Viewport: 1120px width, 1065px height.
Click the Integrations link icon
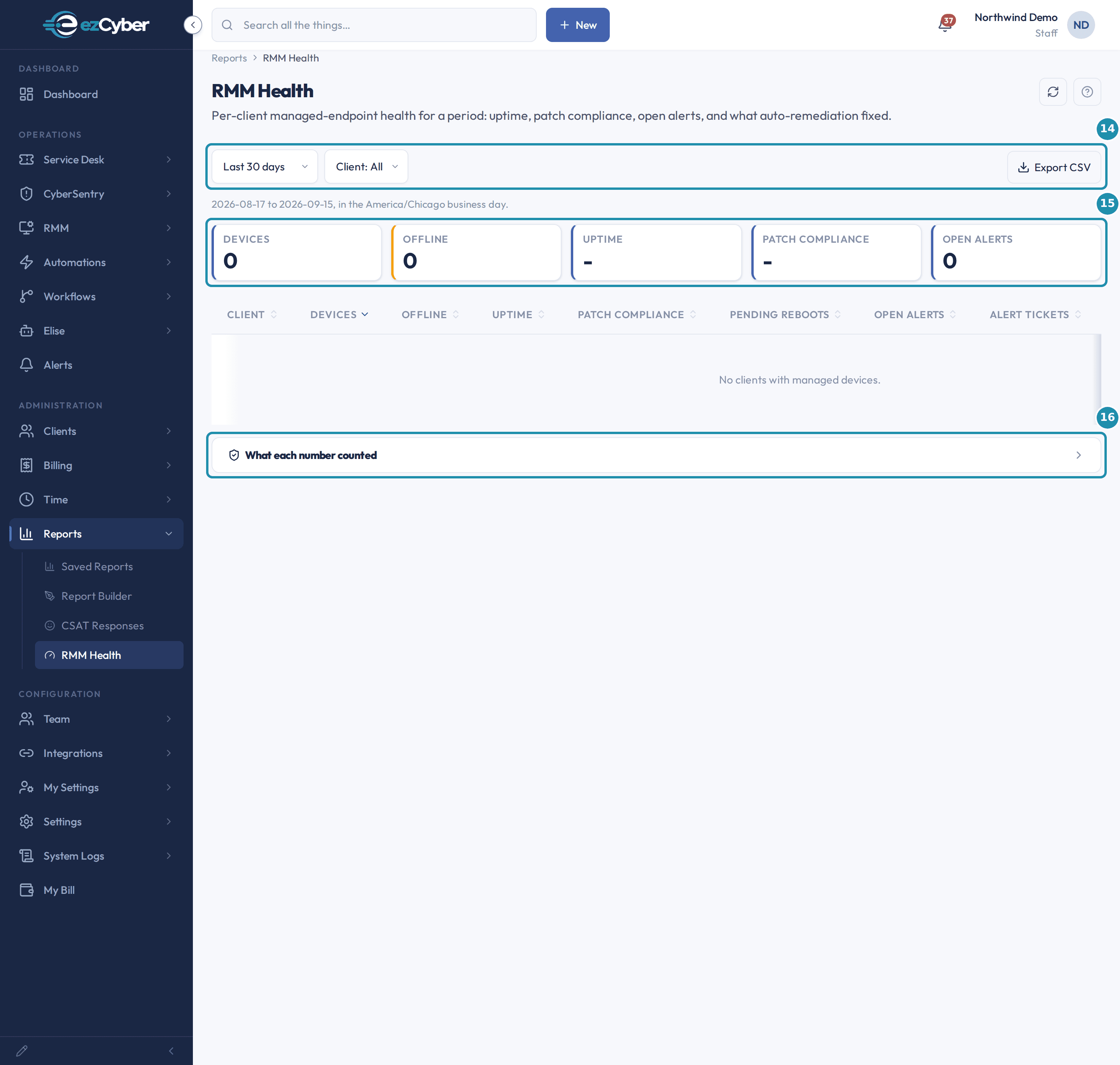27,753
